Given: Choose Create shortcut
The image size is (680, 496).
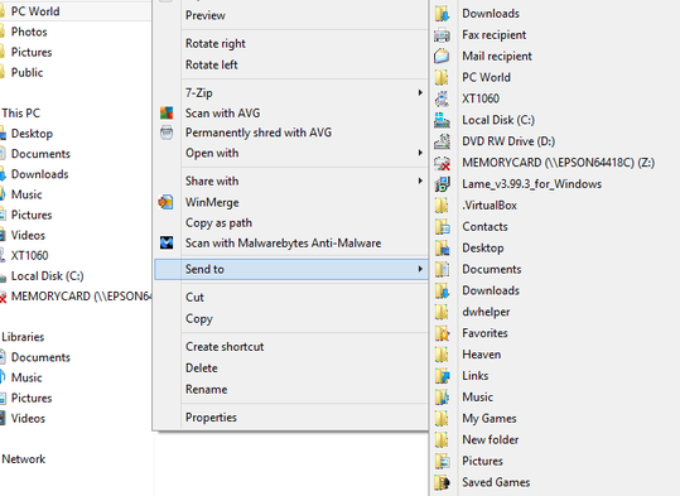Looking at the screenshot, I should click(x=224, y=346).
